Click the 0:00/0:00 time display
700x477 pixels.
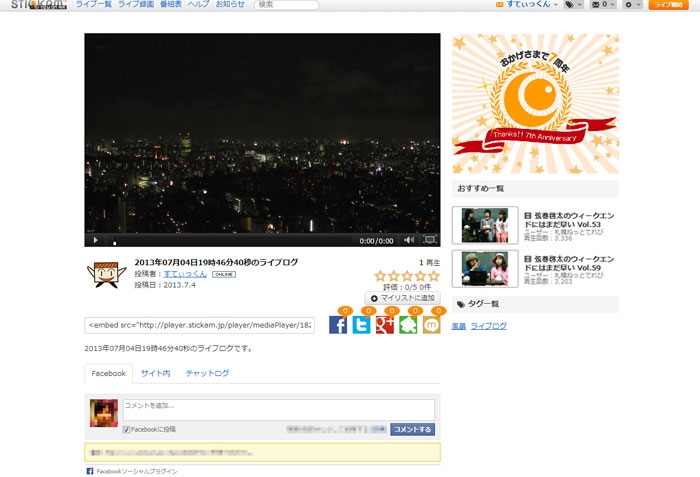[x=376, y=241]
